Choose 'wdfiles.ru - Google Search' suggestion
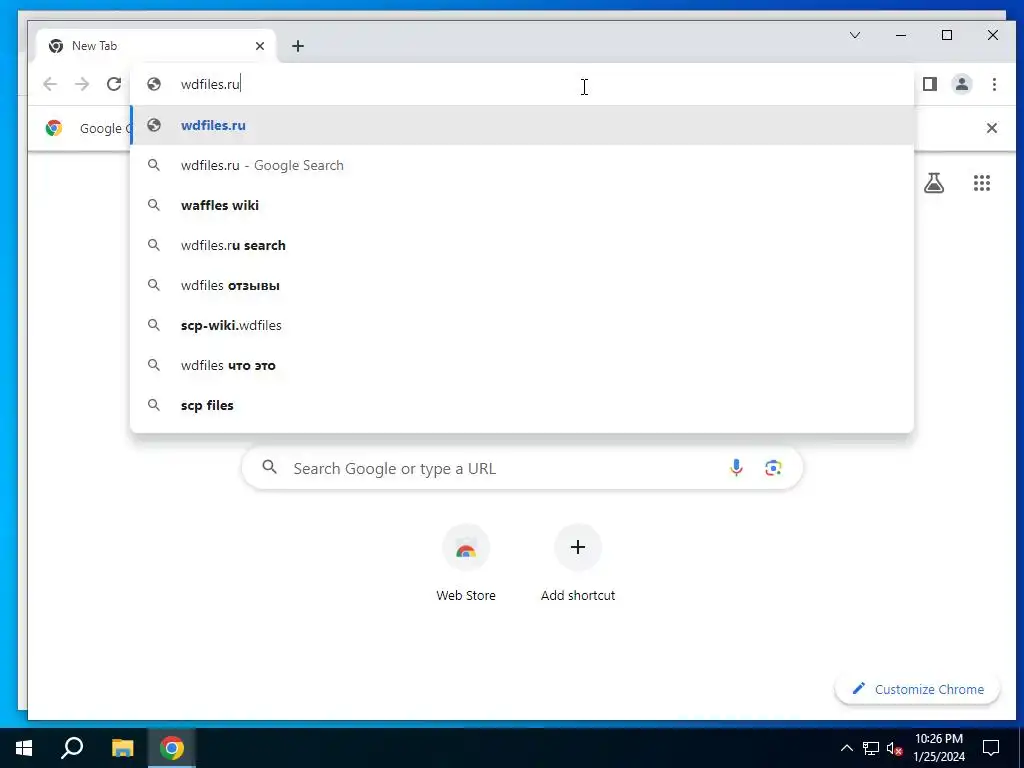This screenshot has width=1024, height=768. pyautogui.click(x=522, y=165)
